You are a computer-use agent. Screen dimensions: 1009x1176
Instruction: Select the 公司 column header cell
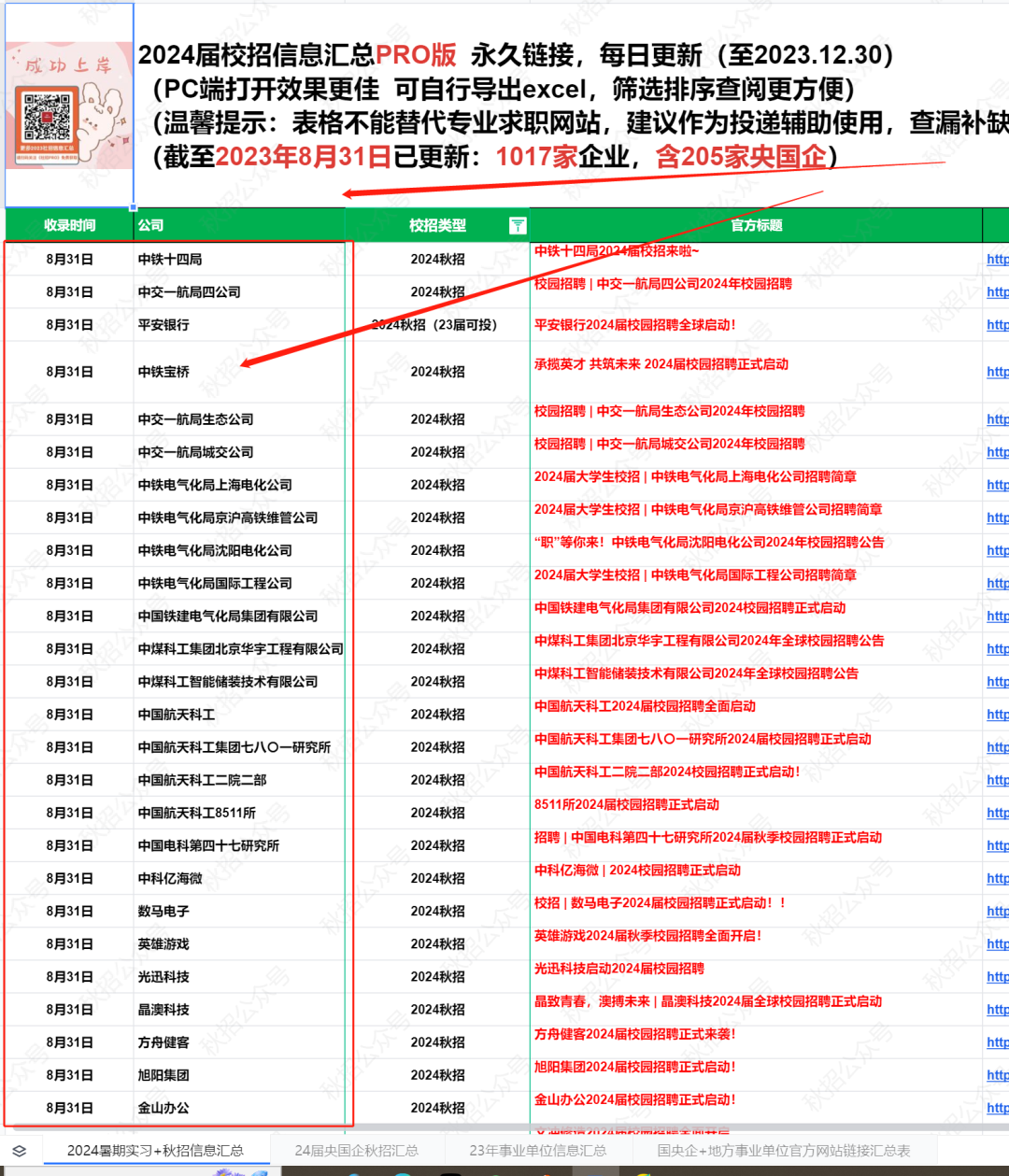pyautogui.click(x=239, y=225)
